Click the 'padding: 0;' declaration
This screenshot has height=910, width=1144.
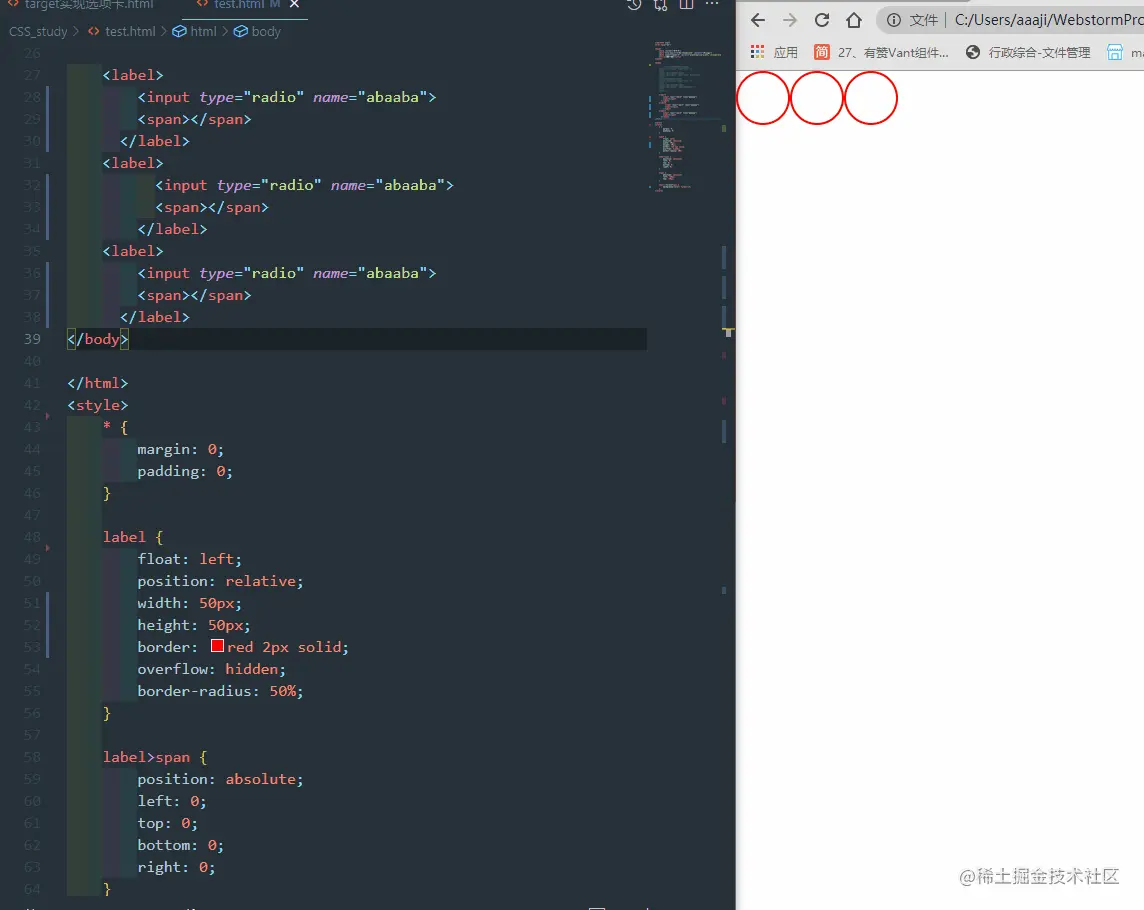tap(185, 471)
